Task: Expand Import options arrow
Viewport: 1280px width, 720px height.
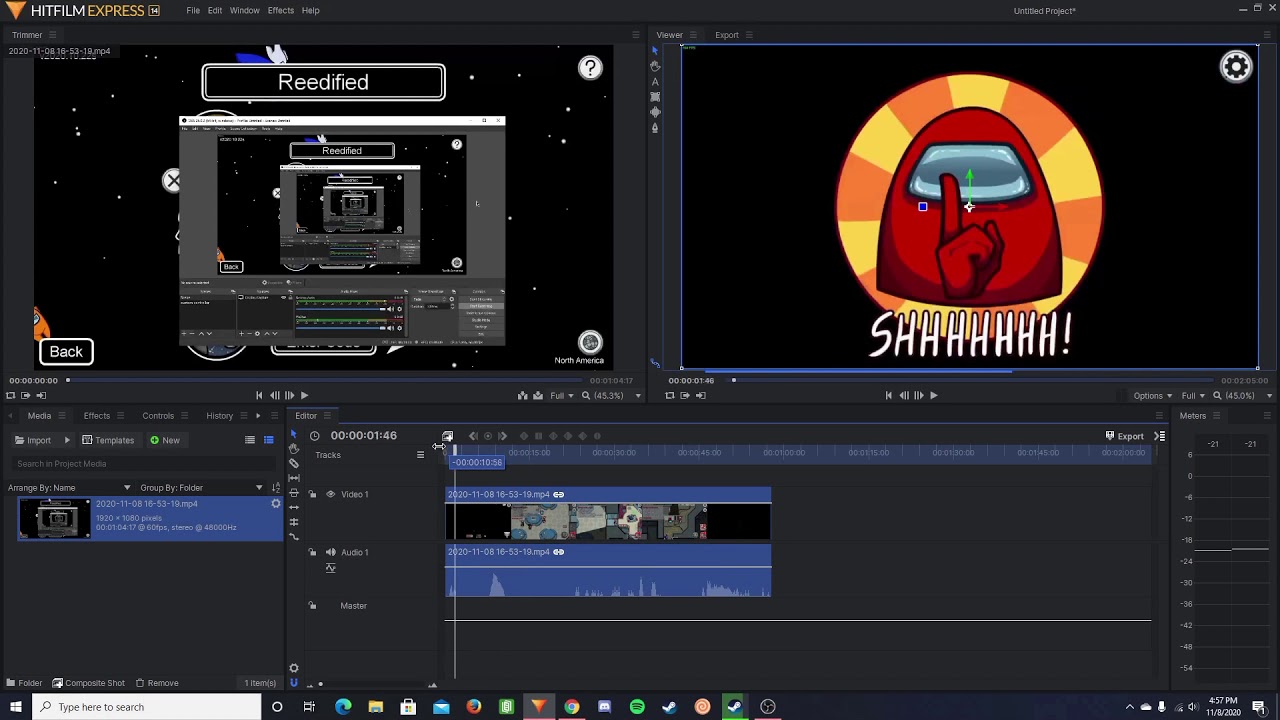Action: click(x=67, y=440)
